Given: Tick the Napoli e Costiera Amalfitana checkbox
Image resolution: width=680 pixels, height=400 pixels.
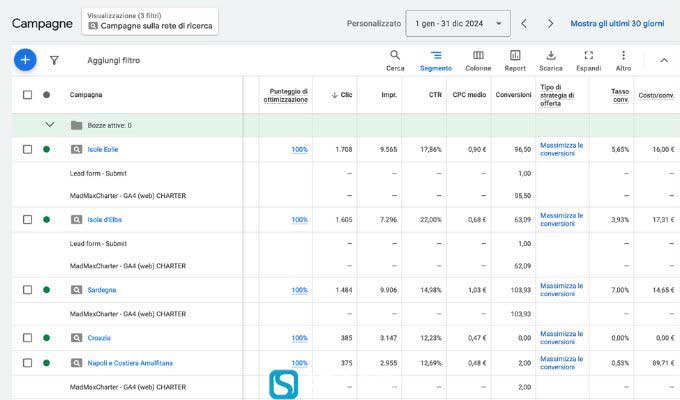Looking at the screenshot, I should (27, 363).
